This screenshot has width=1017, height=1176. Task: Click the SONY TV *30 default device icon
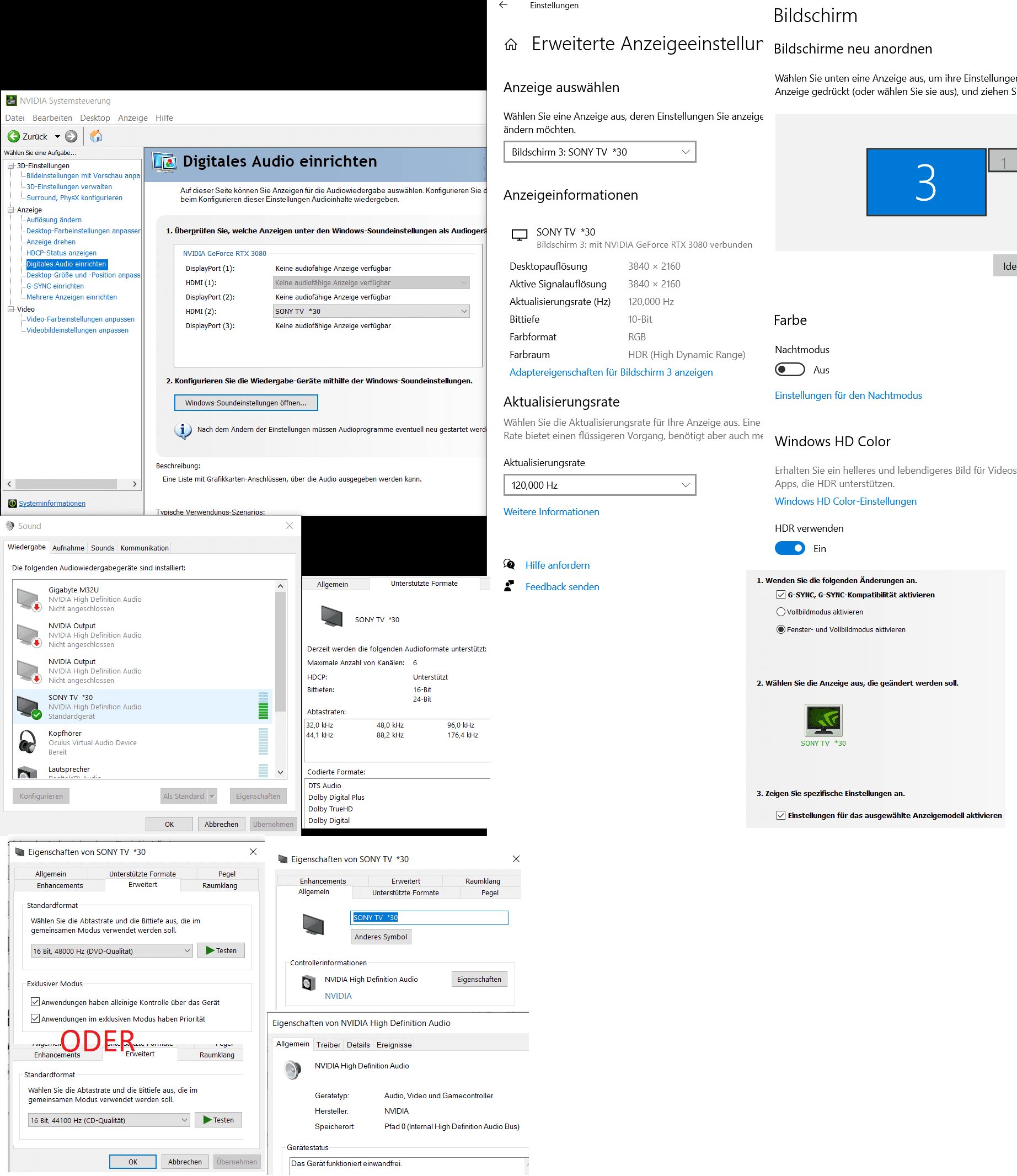pyautogui.click(x=28, y=707)
